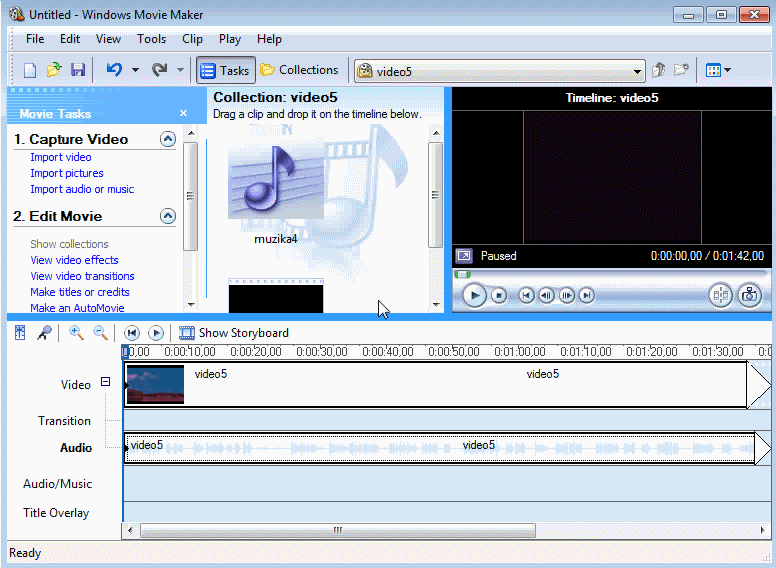Create a new collection folder icon
The height and width of the screenshot is (568, 776).
(681, 70)
